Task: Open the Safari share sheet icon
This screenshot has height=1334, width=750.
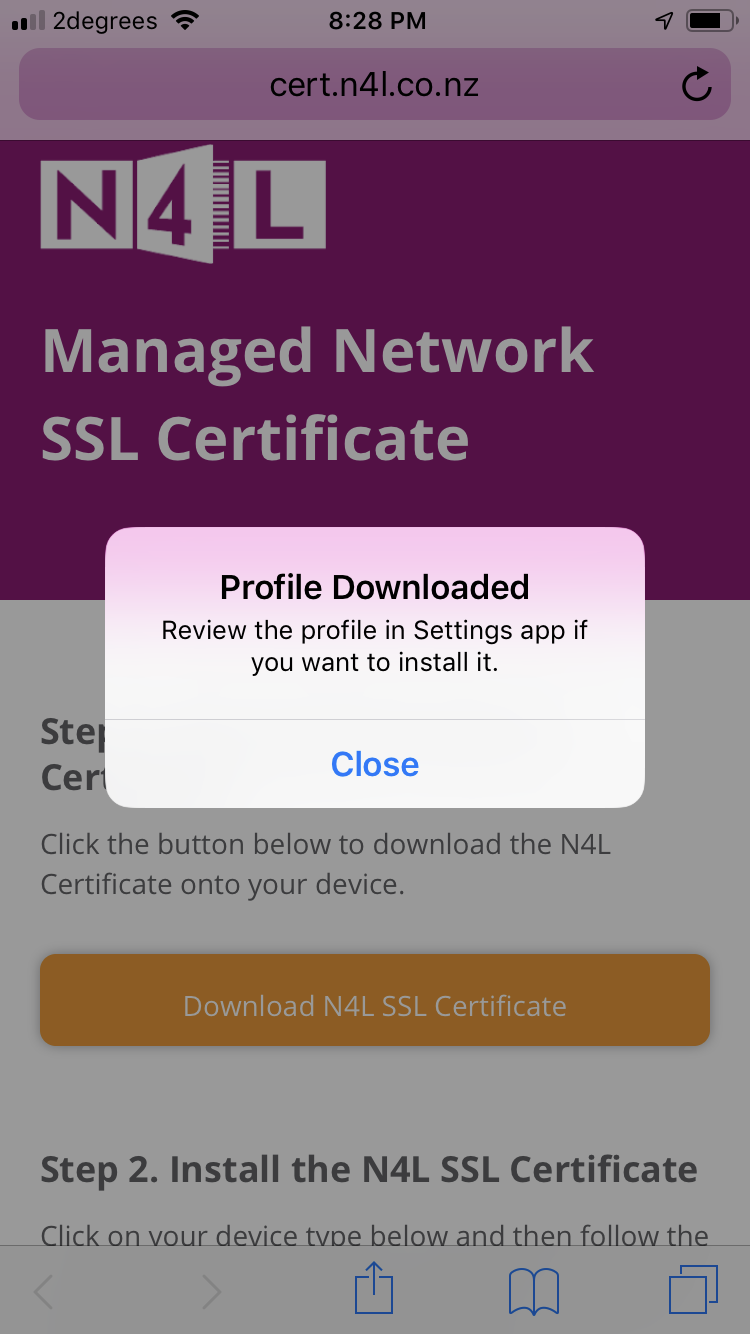Action: tap(374, 1289)
